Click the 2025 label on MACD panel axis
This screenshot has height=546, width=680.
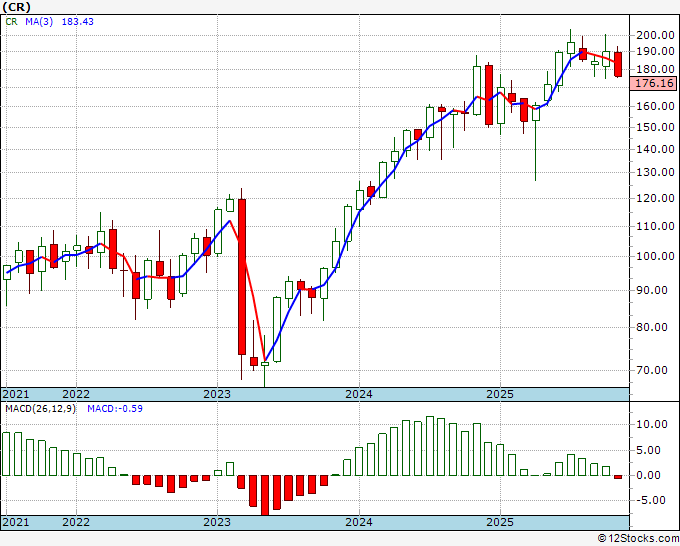click(x=500, y=522)
